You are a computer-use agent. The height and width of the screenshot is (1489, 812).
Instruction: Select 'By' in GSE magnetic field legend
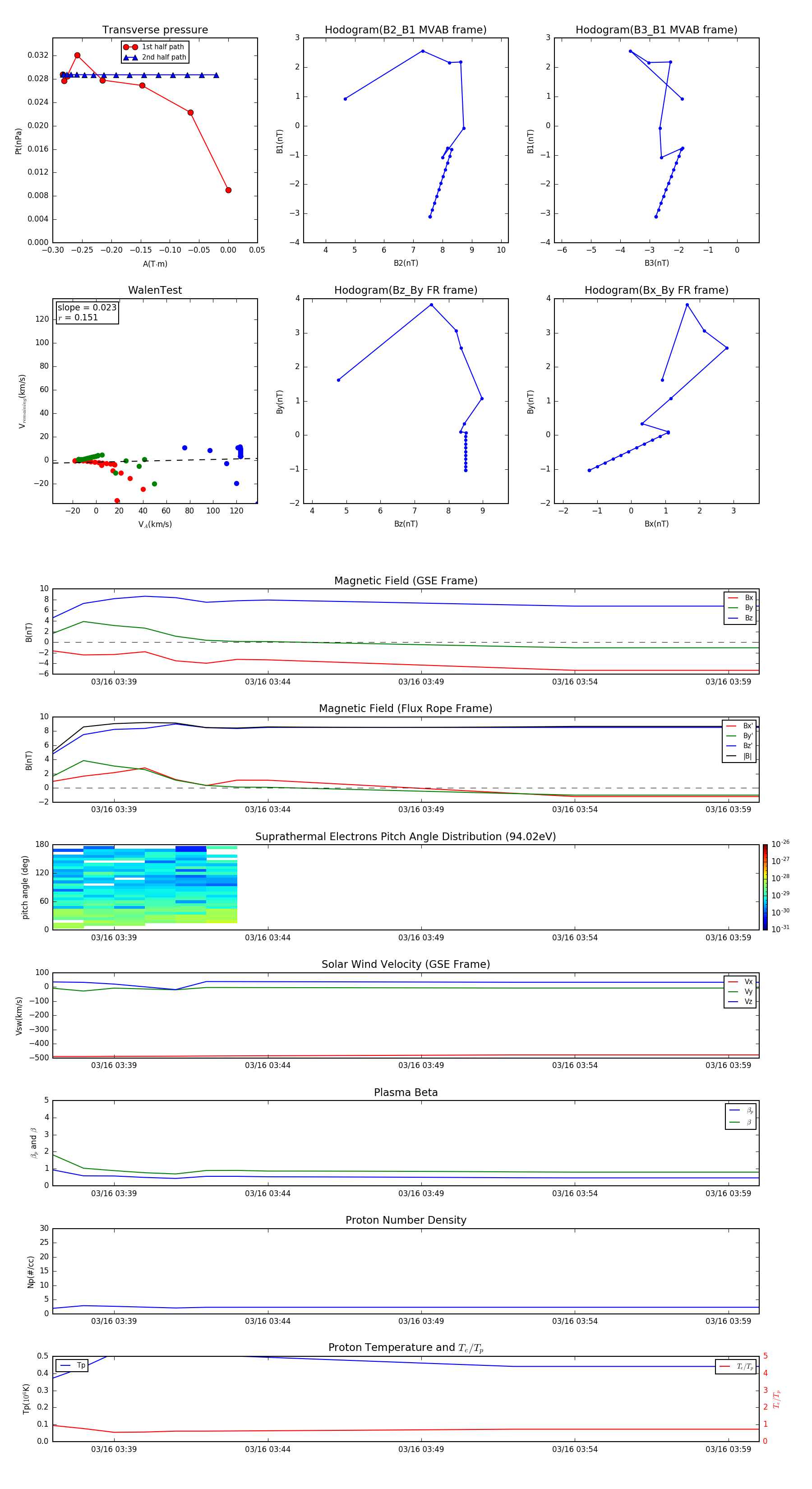tap(740, 607)
